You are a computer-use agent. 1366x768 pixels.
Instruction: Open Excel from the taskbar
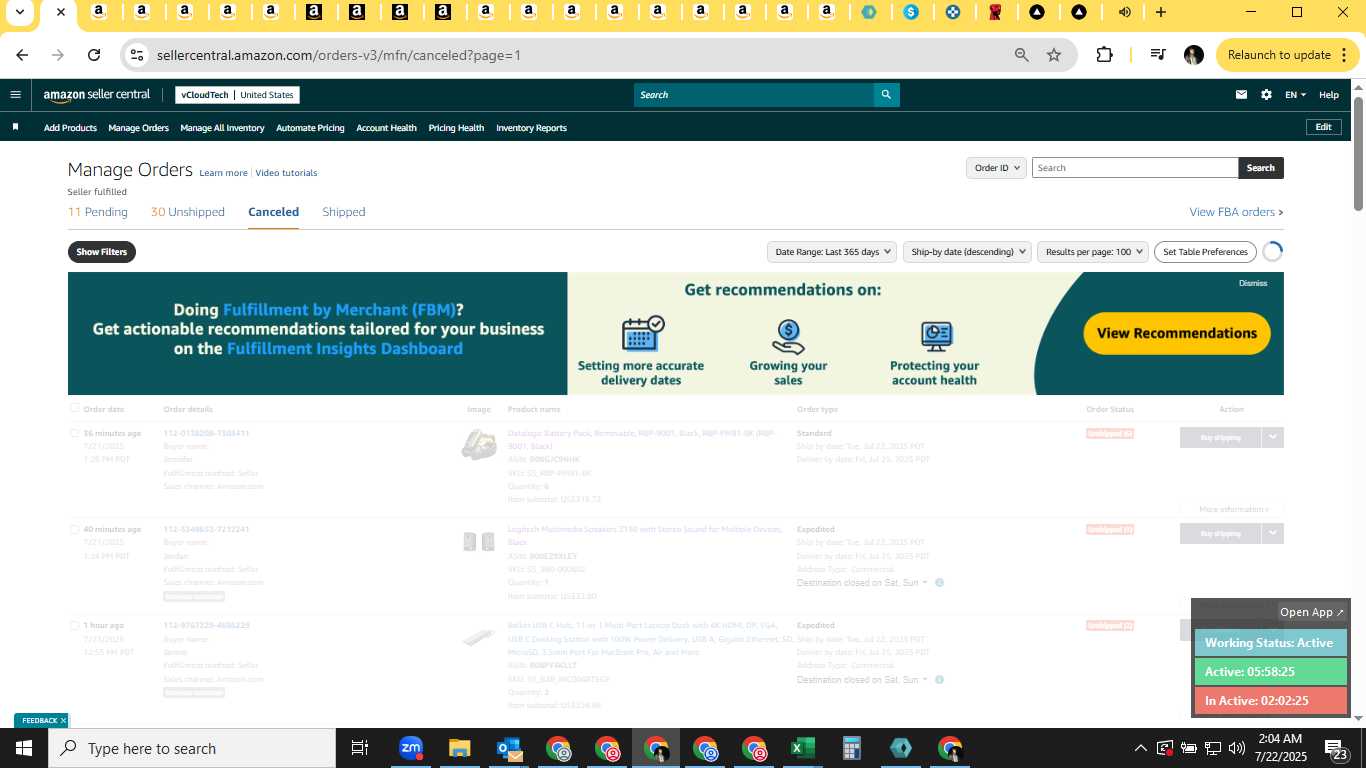[x=802, y=748]
